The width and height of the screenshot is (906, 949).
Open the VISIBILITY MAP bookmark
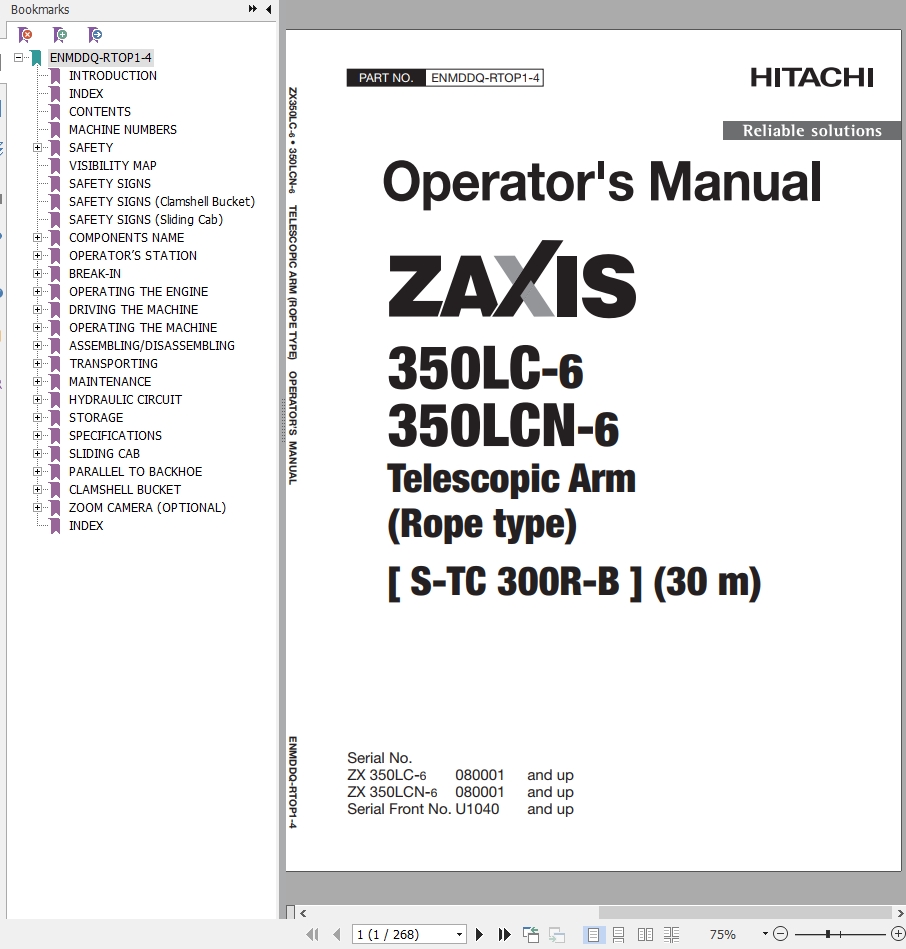pos(113,166)
